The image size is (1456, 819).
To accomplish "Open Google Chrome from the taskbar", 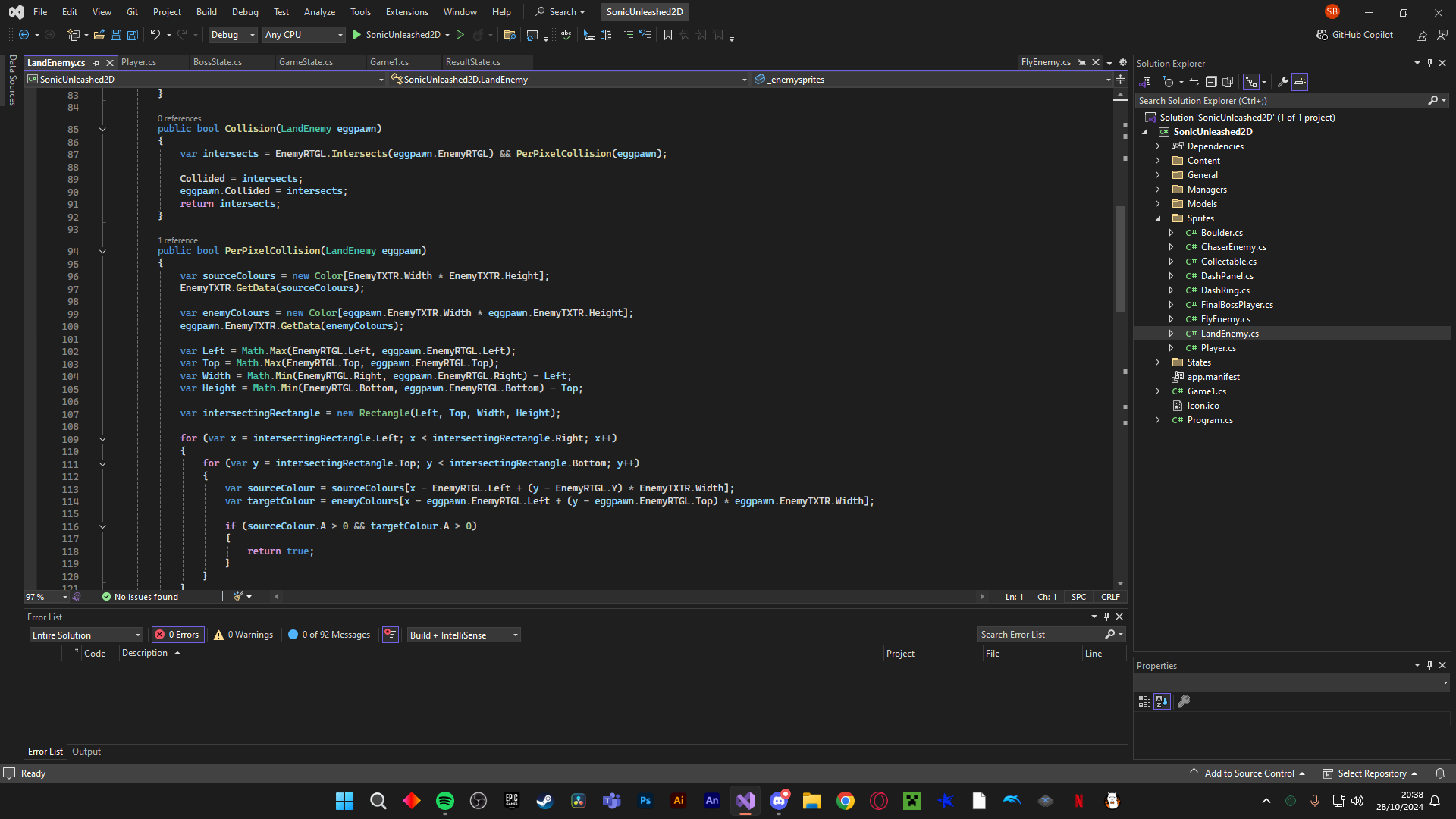I will tap(846, 801).
